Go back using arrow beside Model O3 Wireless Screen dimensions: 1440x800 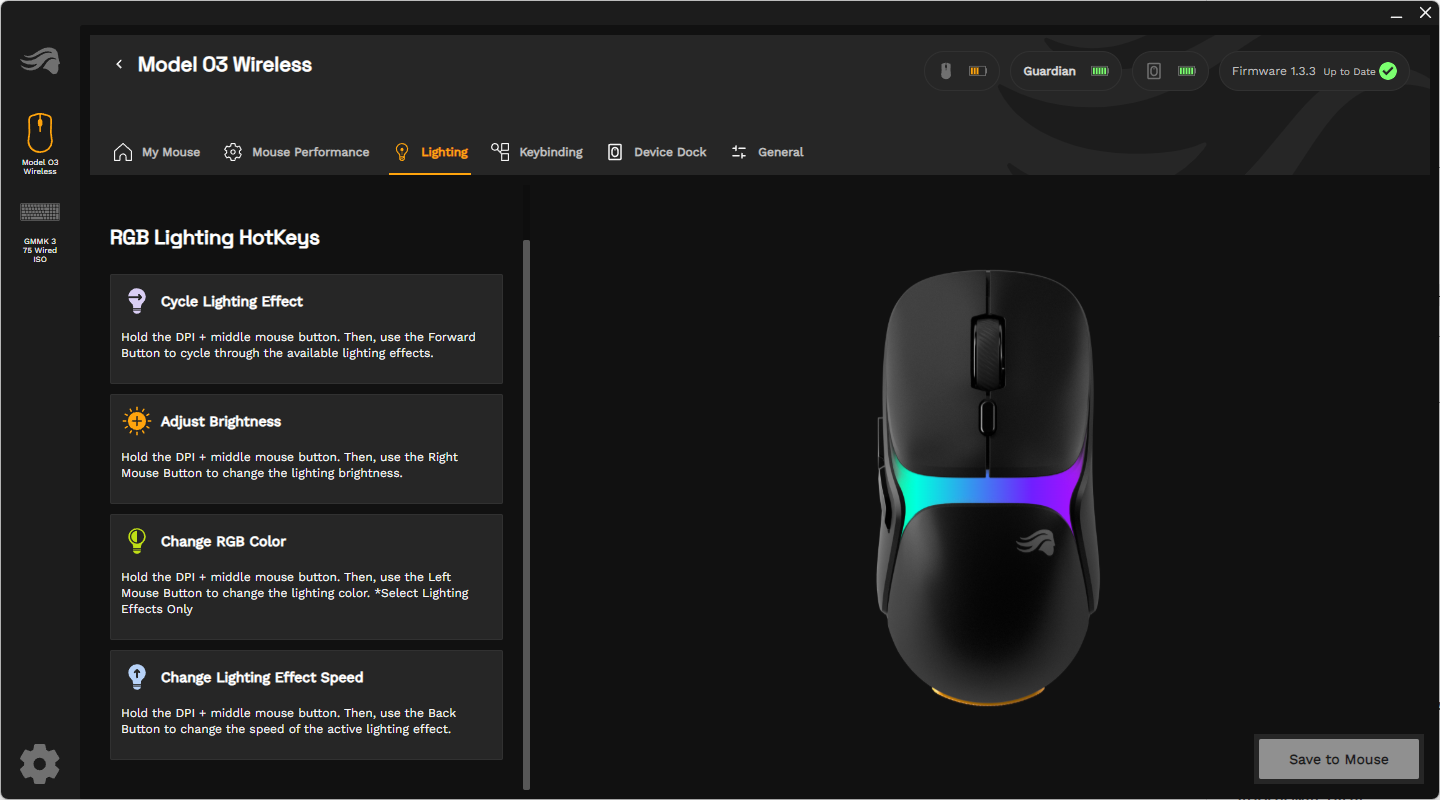(x=119, y=64)
